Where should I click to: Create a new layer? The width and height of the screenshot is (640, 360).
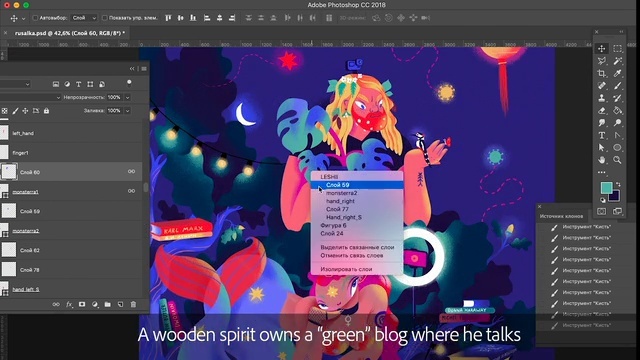pos(120,304)
